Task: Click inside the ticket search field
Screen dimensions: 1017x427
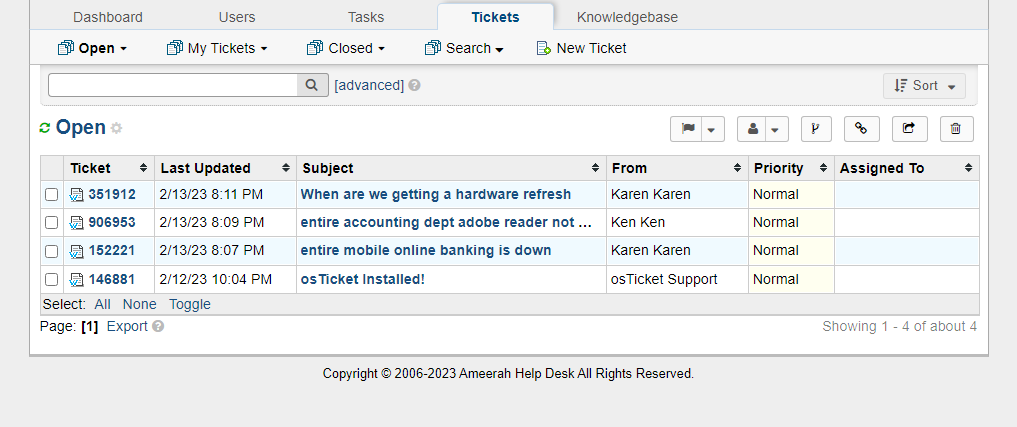Action: click(x=172, y=85)
